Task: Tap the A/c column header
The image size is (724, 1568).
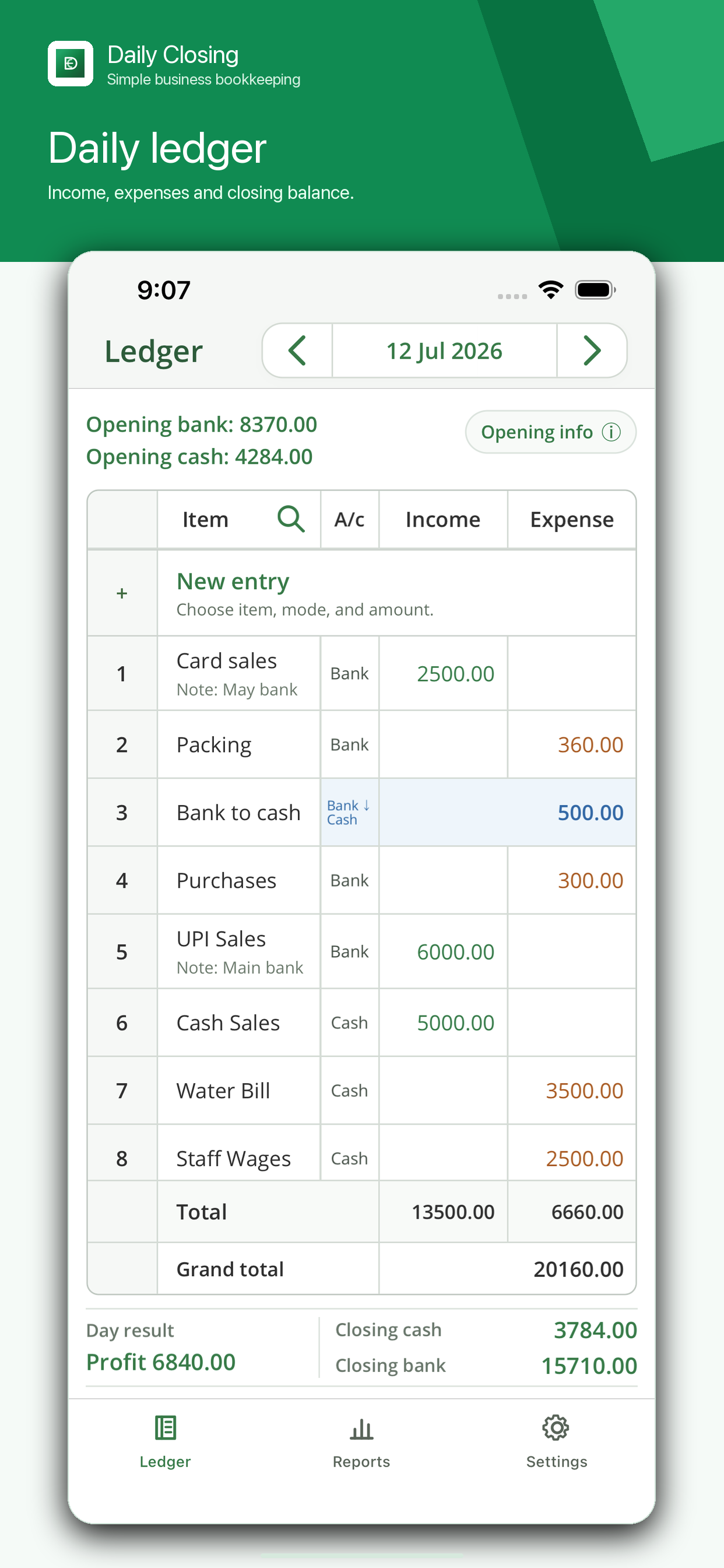Action: [x=350, y=519]
